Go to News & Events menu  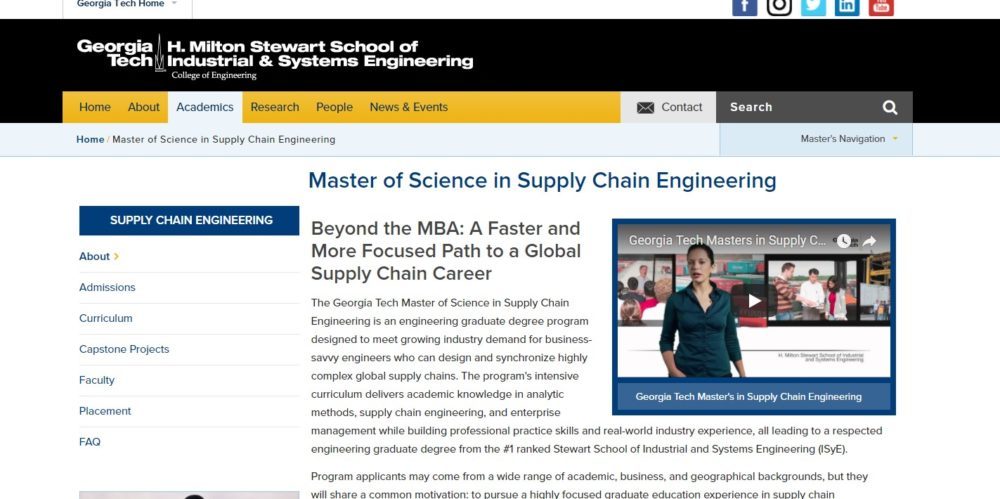tap(408, 107)
